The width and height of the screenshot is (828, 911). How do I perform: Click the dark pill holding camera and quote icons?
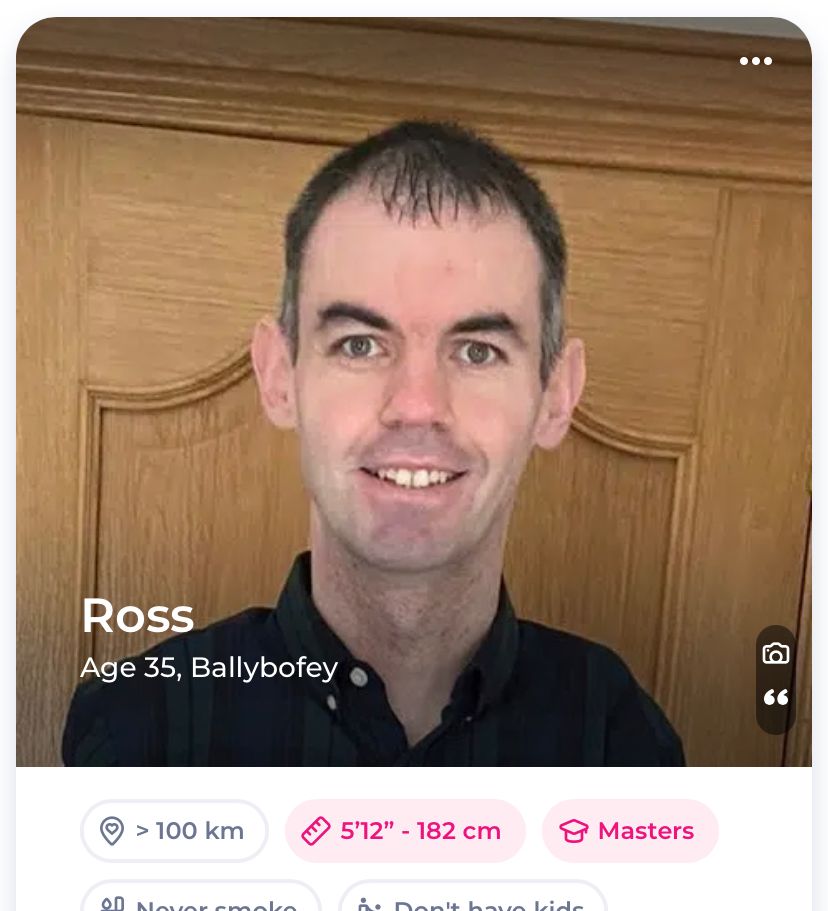click(776, 680)
